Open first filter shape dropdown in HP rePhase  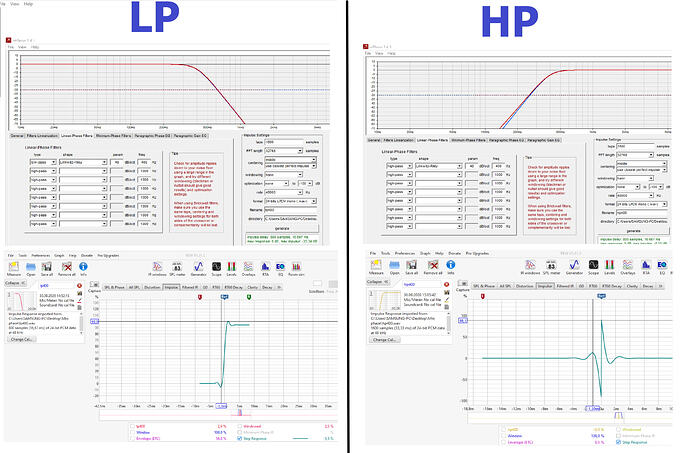[439, 166]
